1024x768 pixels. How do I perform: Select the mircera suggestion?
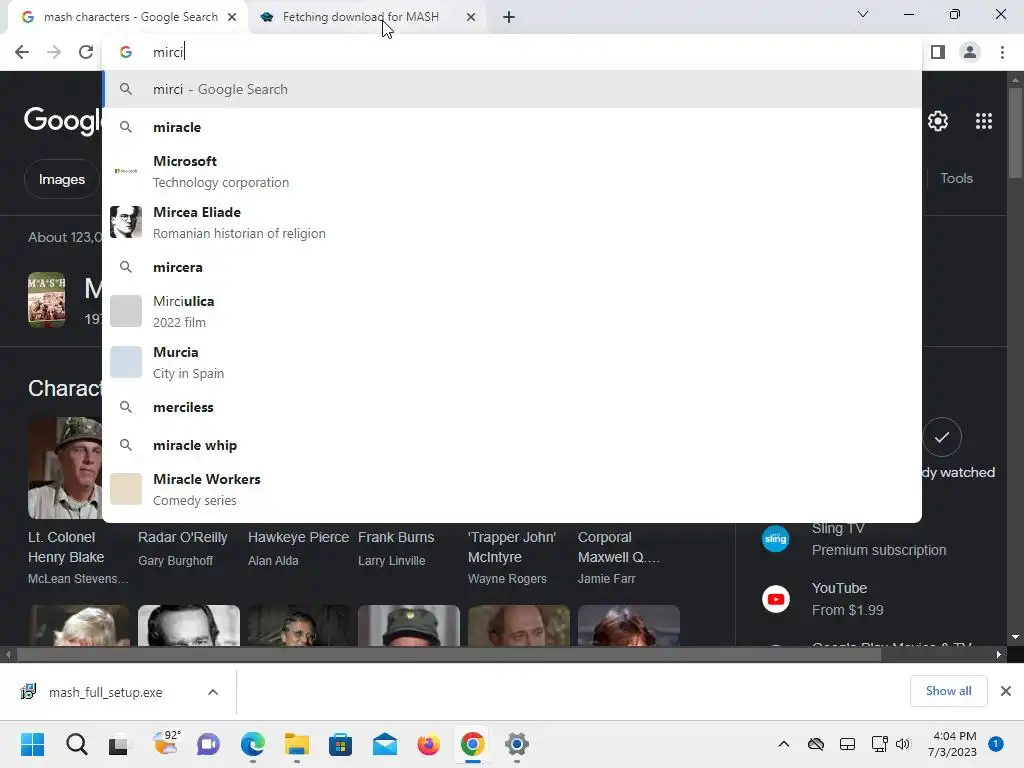(512, 267)
